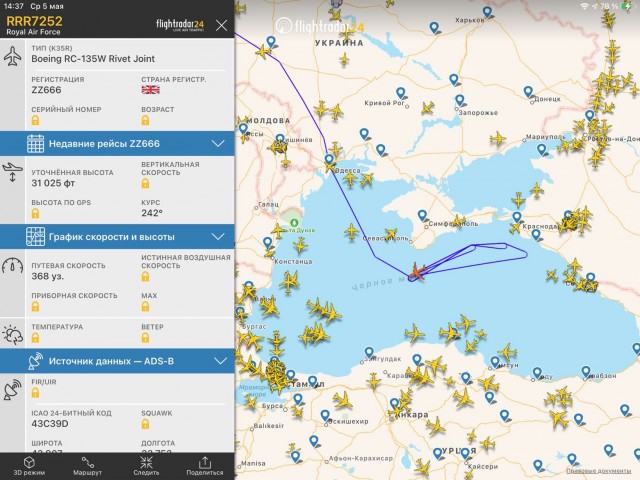Tap the lock under Приборная скорость
This screenshot has width=640, height=480.
36,307
